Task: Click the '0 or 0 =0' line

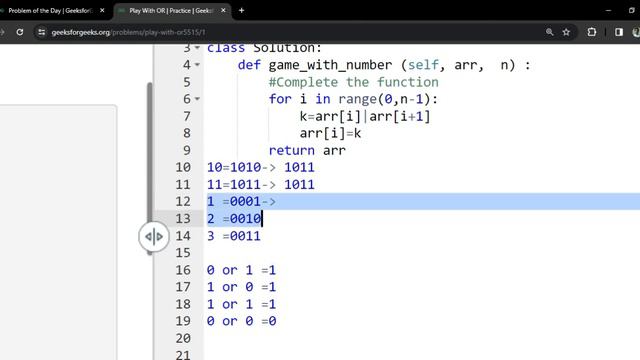Action: [241, 321]
